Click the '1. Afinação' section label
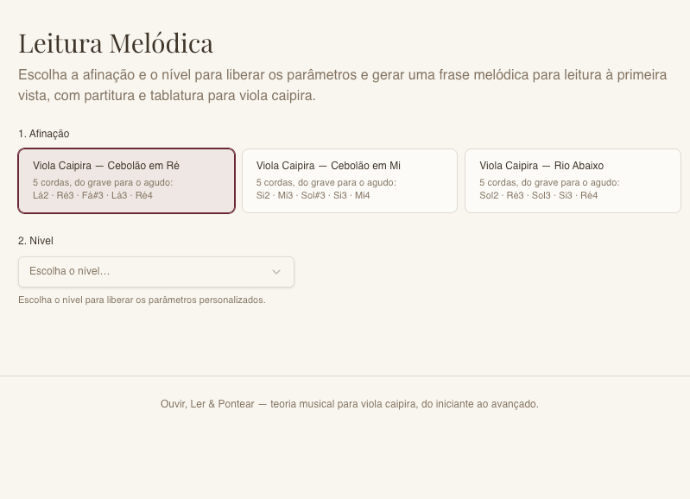The height and width of the screenshot is (499, 690). coord(44,134)
